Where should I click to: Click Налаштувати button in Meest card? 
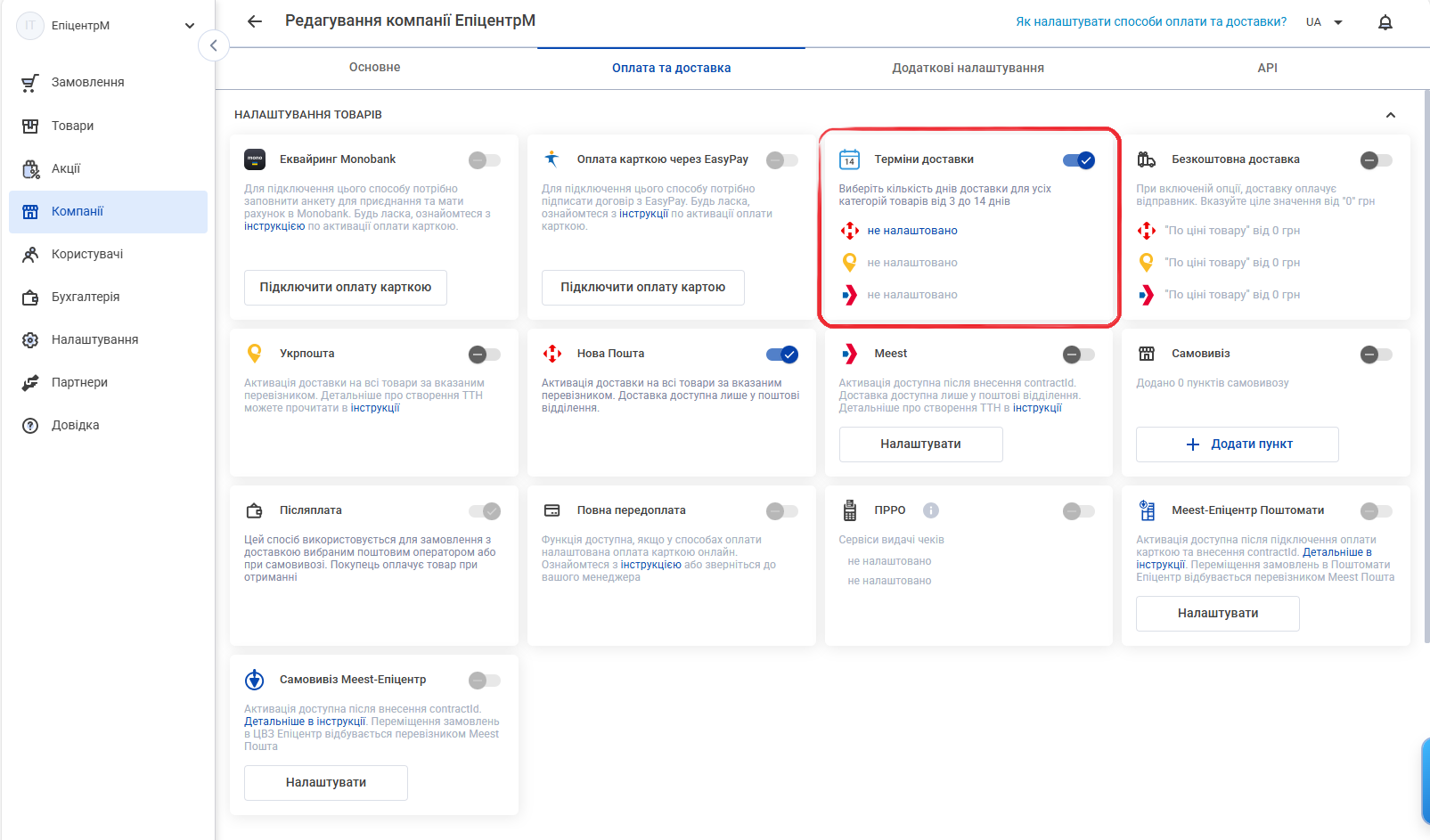[920, 444]
